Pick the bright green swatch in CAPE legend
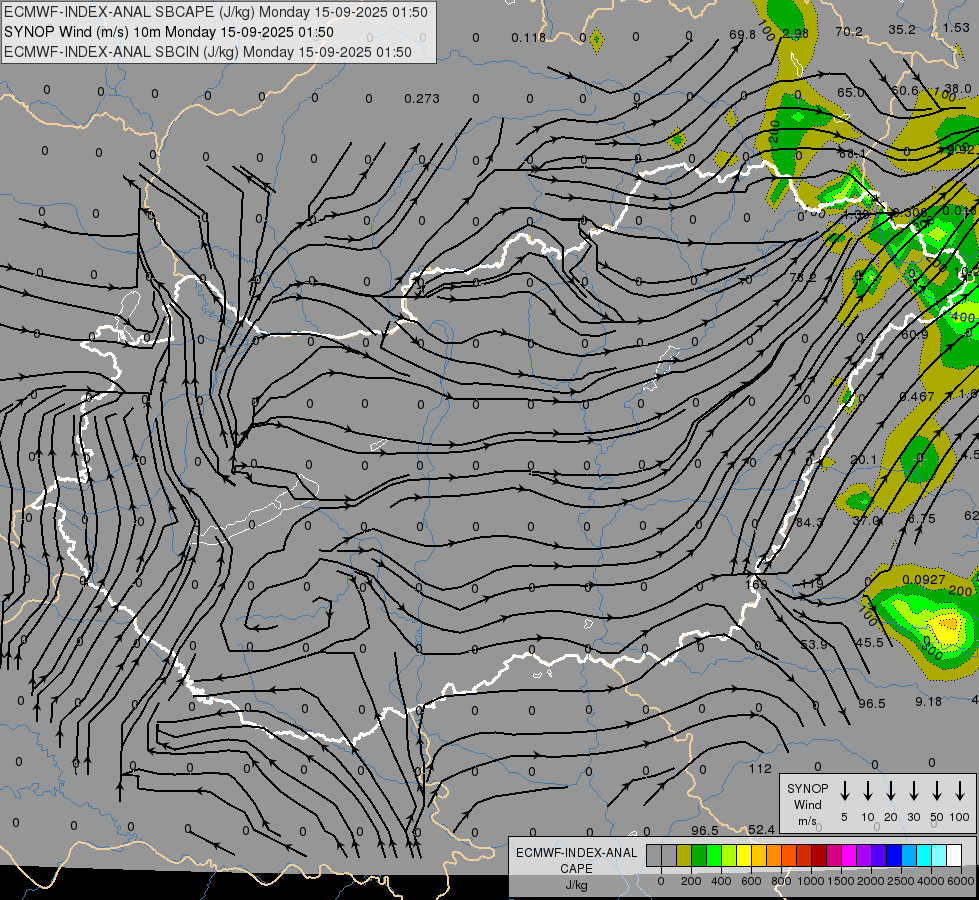 714,856
